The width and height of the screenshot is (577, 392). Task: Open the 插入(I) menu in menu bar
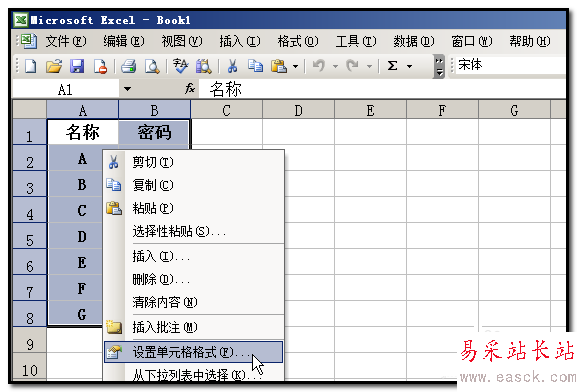(240, 41)
